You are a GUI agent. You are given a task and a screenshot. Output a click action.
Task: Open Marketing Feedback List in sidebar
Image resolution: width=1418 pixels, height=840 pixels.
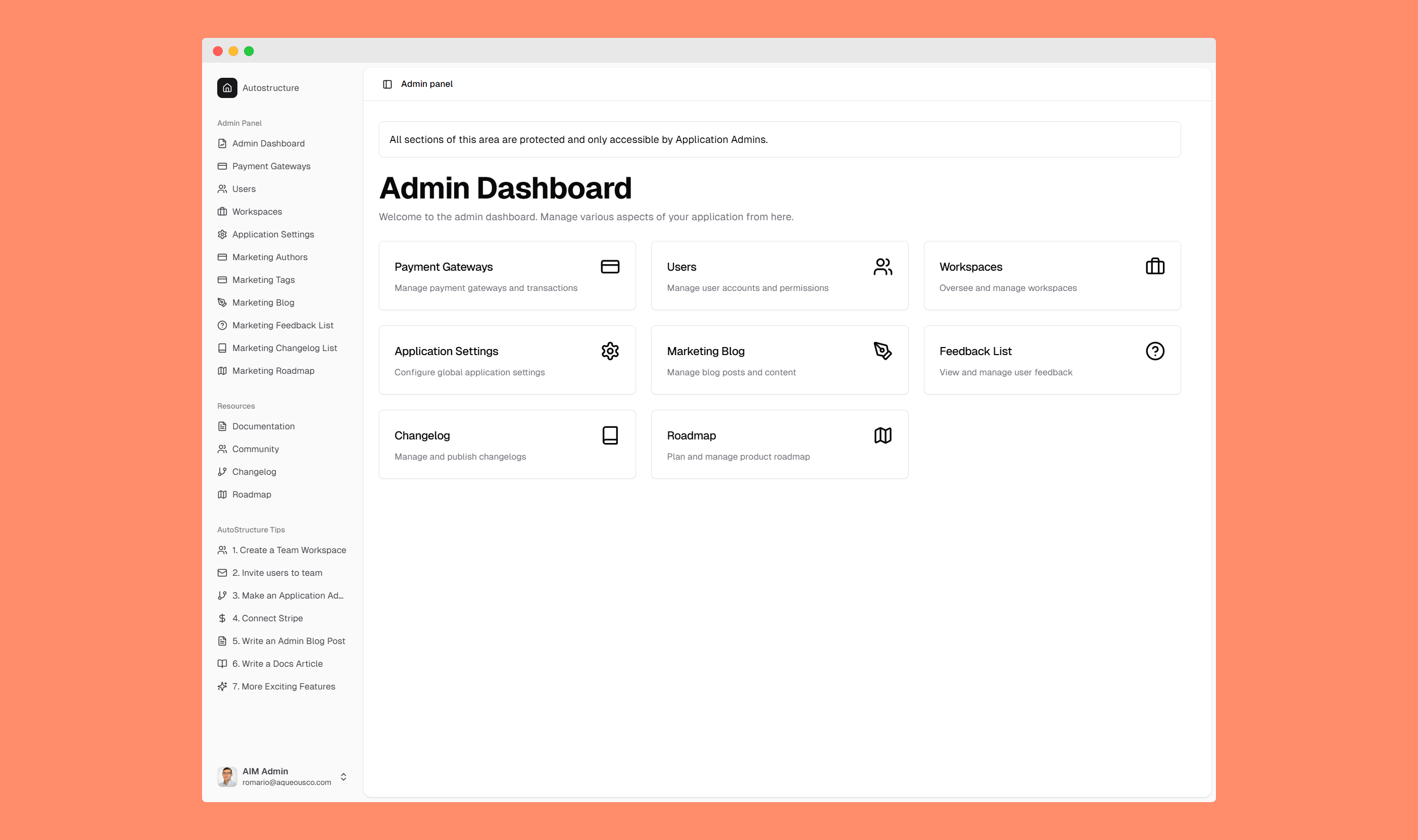282,325
